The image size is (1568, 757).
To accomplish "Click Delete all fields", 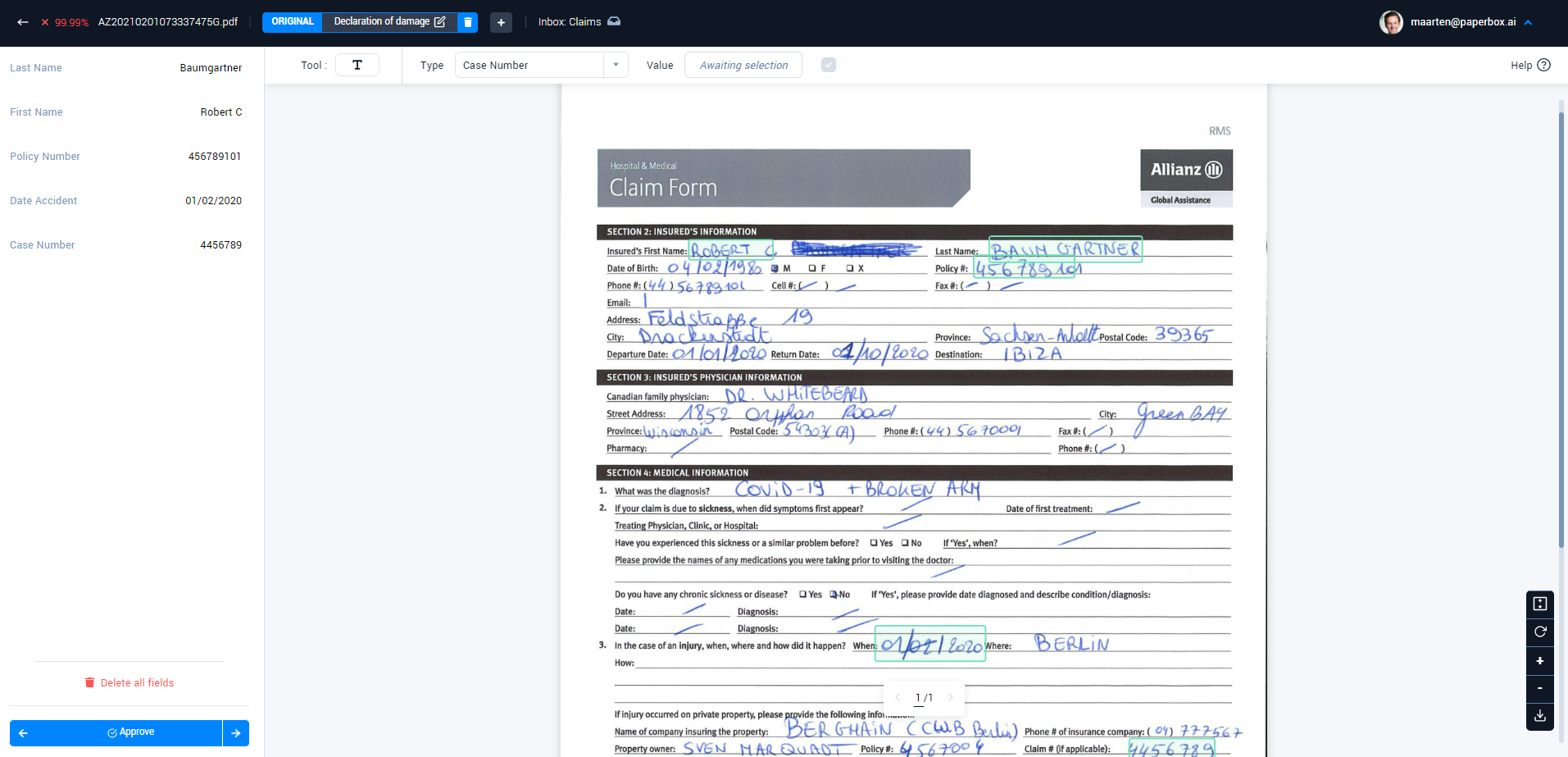I will tap(129, 682).
